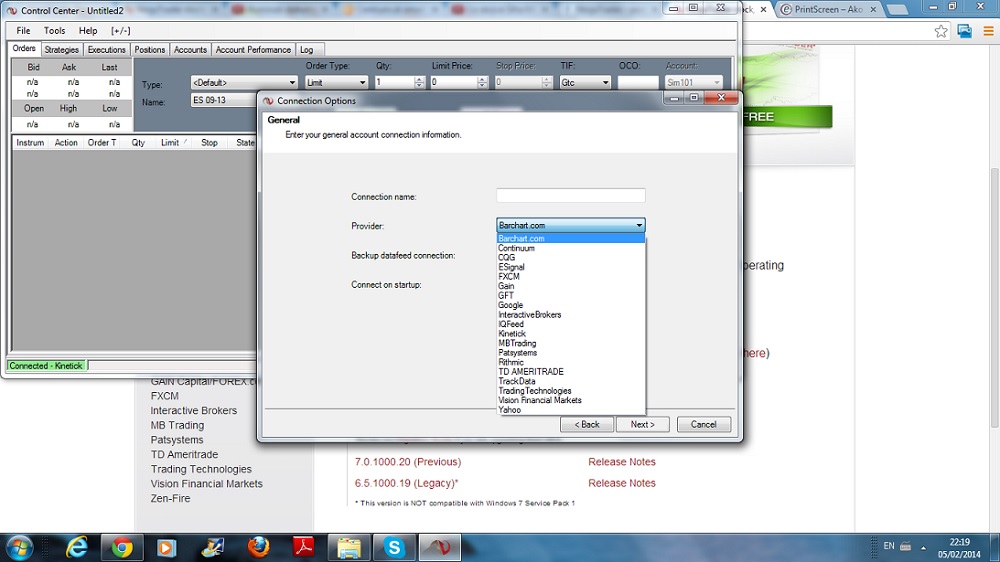Open Windows Media Player from the taskbar
The image size is (1000, 562).
(166, 547)
